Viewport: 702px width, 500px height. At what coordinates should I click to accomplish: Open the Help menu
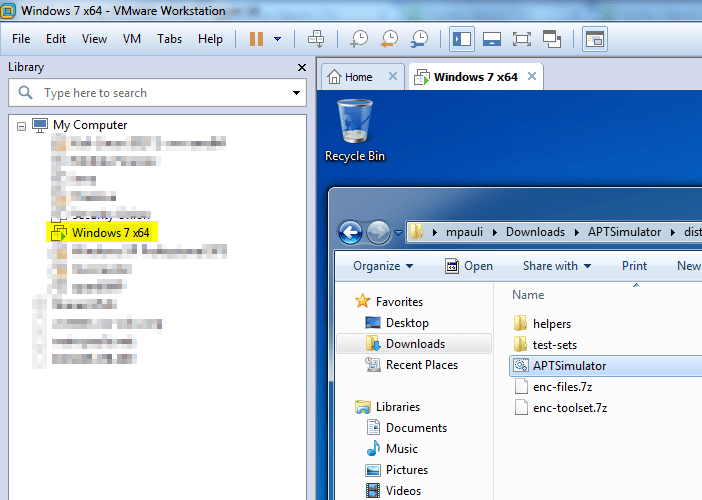[210, 39]
